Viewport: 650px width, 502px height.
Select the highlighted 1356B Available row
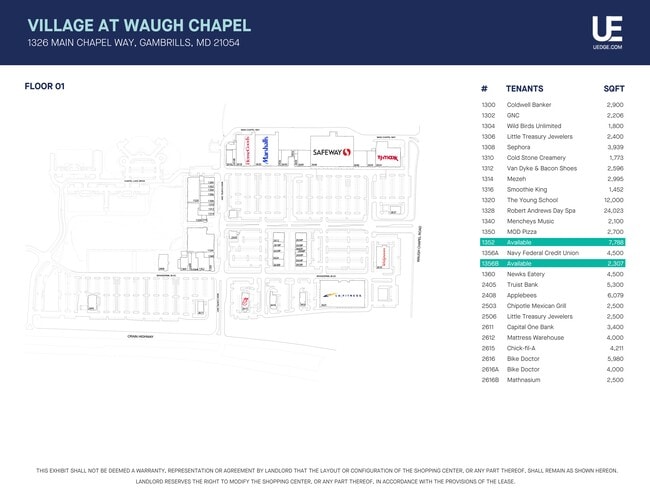553,263
